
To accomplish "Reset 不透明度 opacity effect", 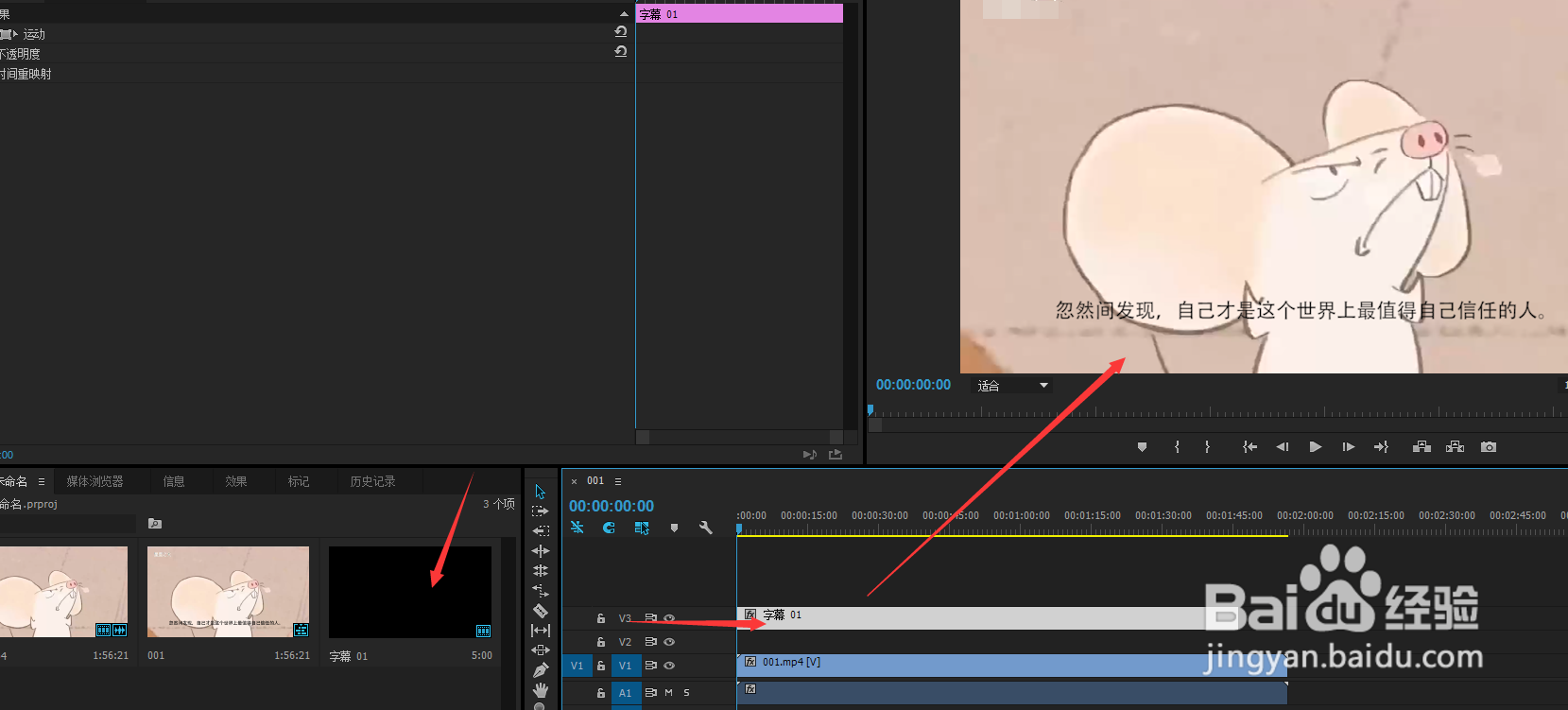I will point(621,51).
